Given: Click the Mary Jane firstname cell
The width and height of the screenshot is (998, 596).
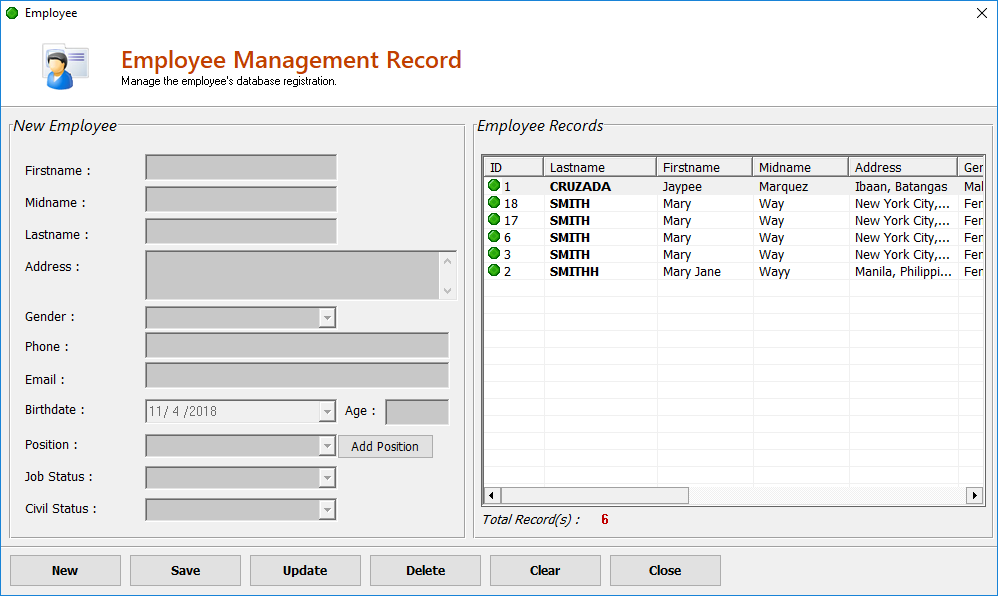Looking at the screenshot, I should [691, 271].
